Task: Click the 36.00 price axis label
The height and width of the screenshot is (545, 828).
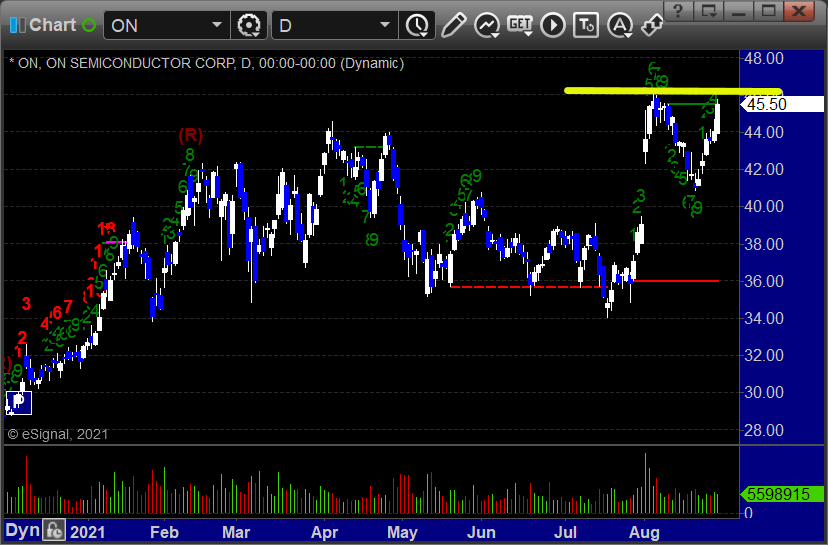Action: [x=764, y=281]
